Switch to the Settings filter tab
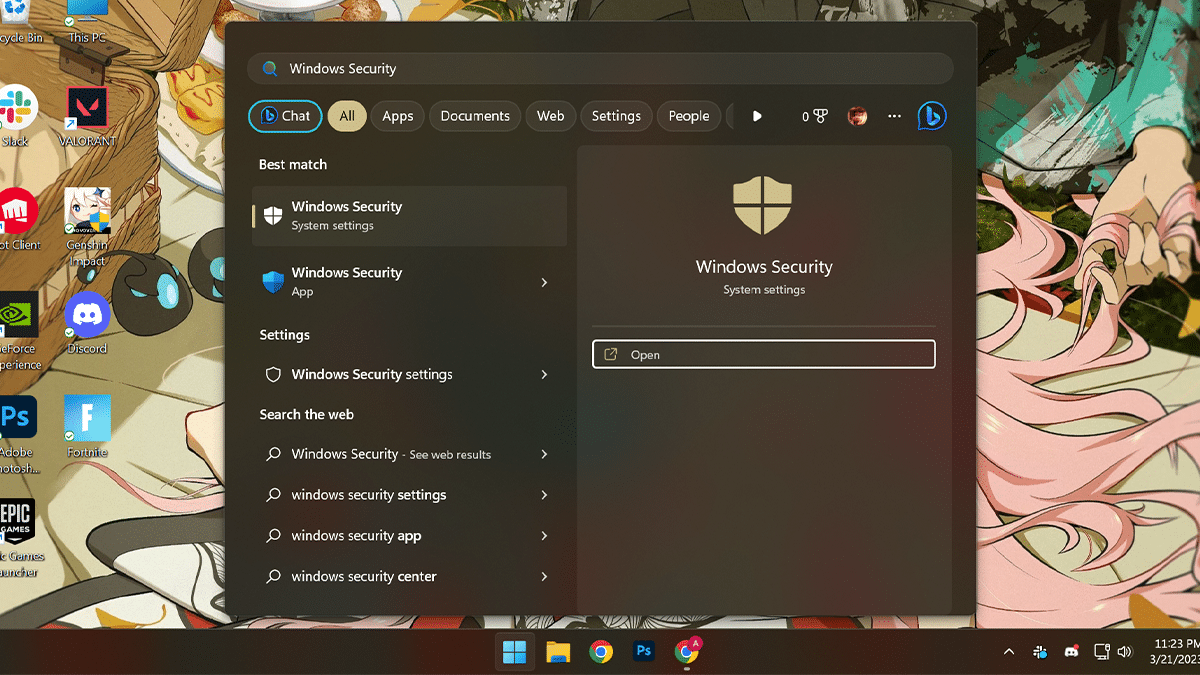 [616, 116]
